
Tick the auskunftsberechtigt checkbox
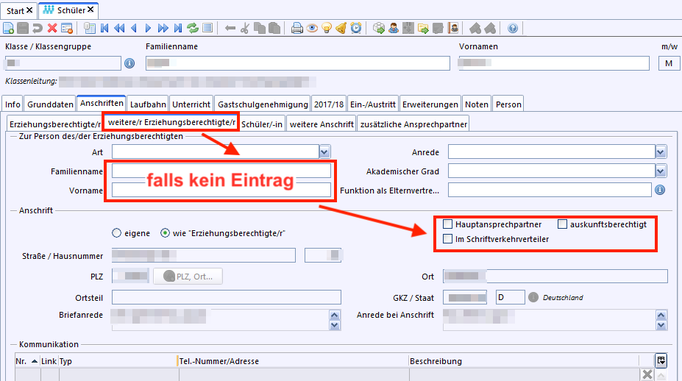pos(562,224)
